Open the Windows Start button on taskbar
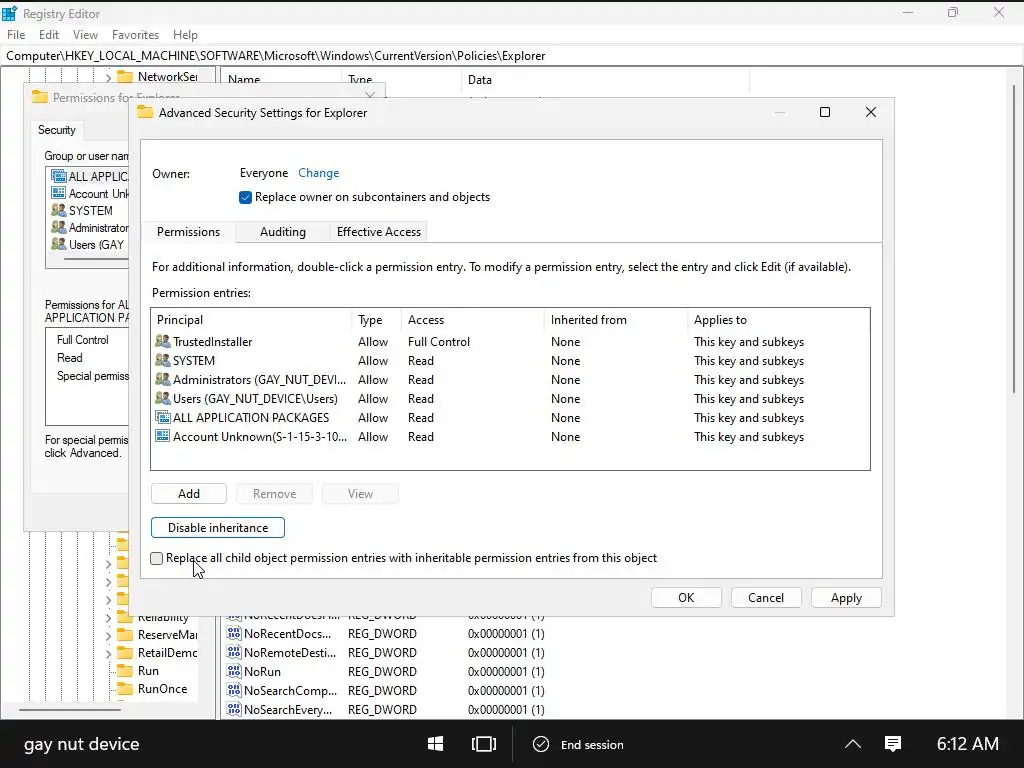This screenshot has width=1024, height=768. [x=436, y=744]
